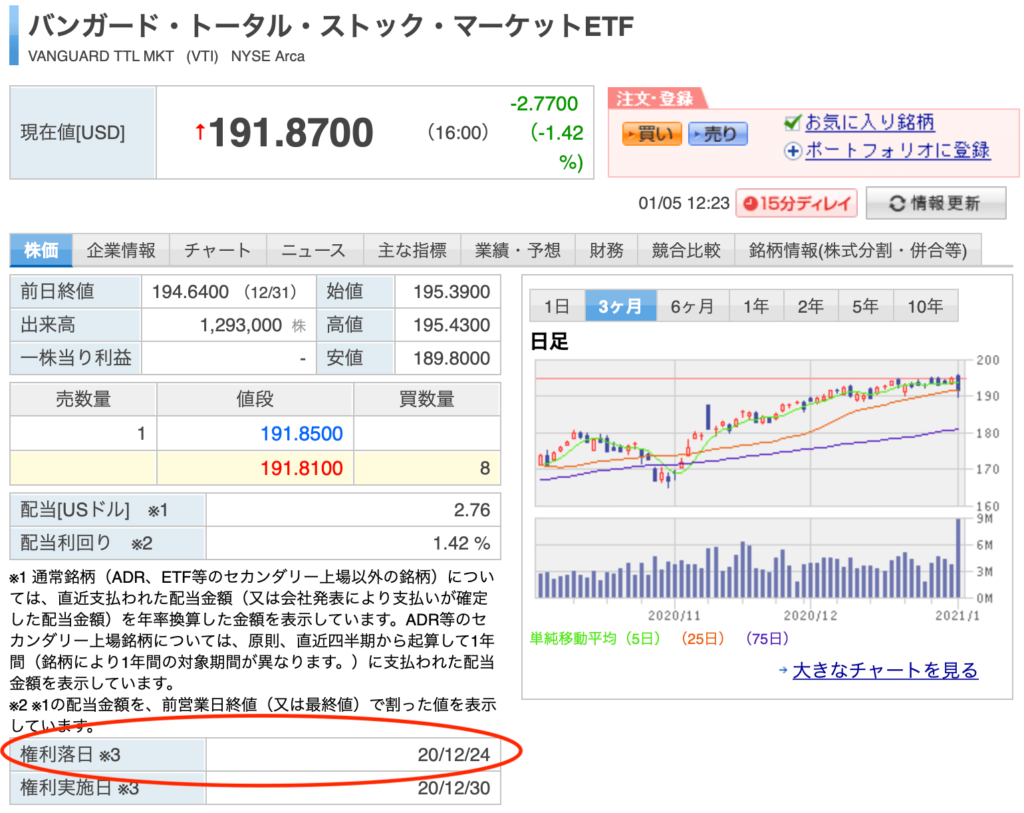
Task: Choose the 1日 chart range
Action: click(557, 306)
